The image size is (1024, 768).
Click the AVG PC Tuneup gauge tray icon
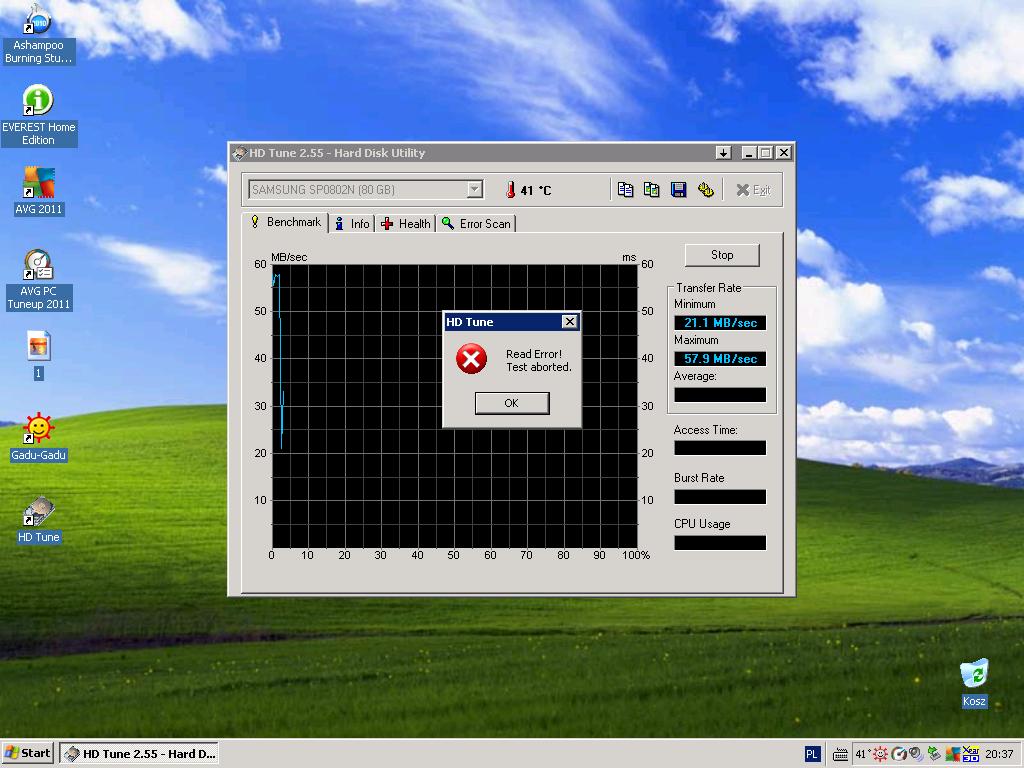tap(899, 754)
